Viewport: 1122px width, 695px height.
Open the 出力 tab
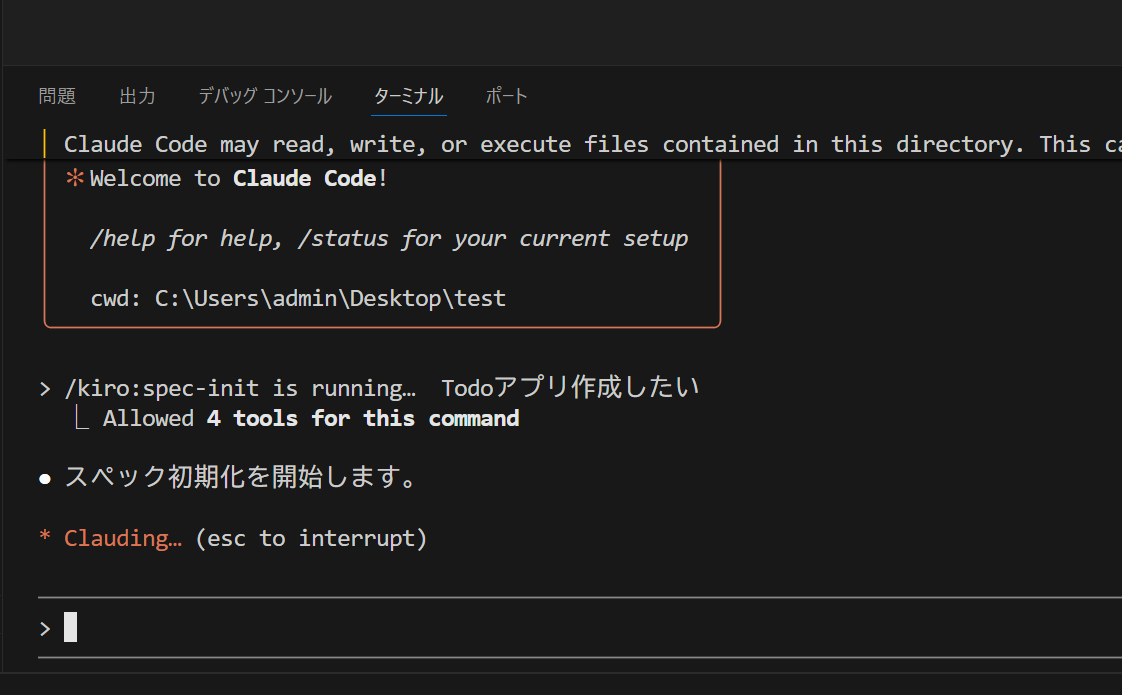pos(137,96)
